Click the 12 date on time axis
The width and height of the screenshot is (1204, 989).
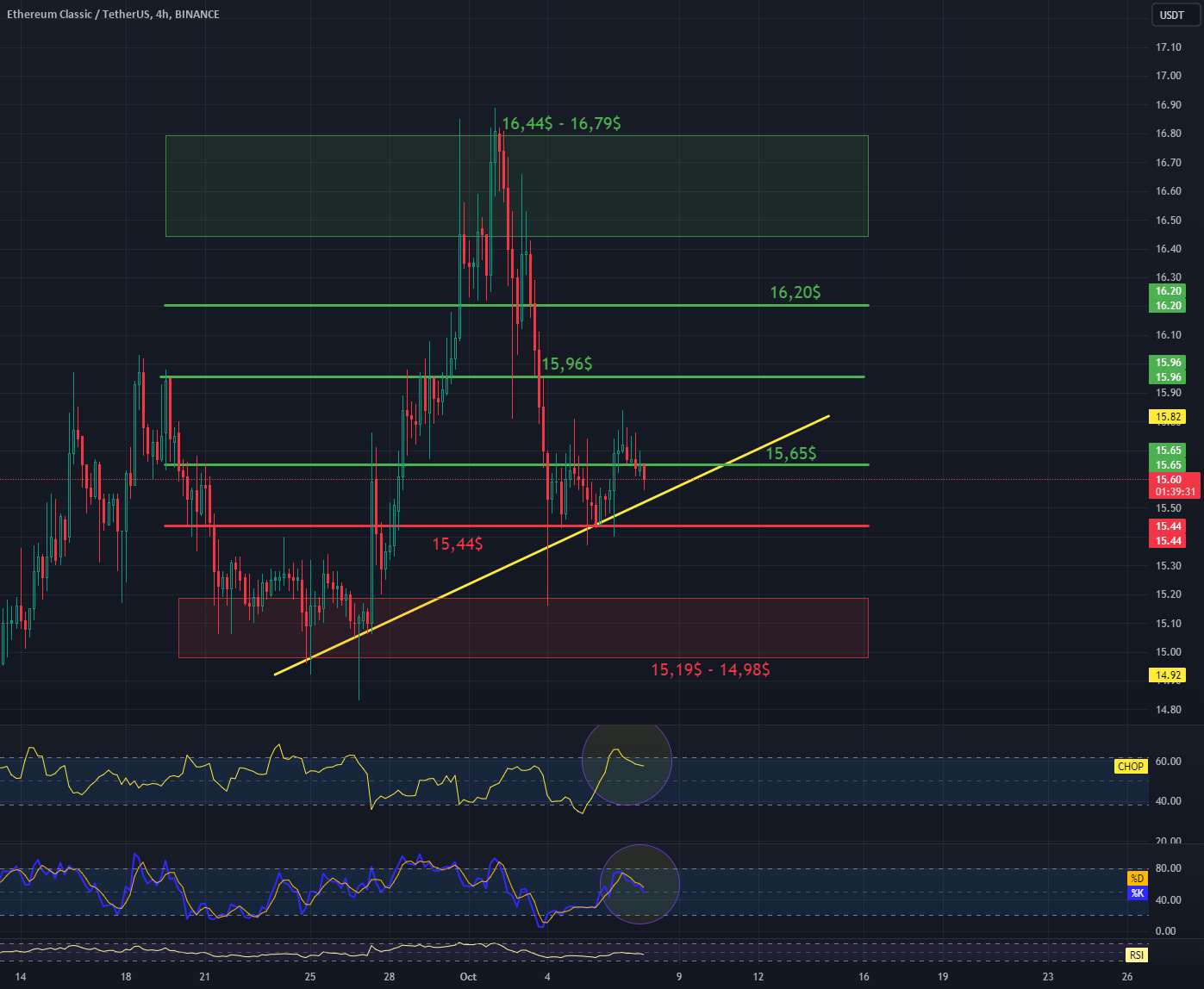(x=758, y=977)
